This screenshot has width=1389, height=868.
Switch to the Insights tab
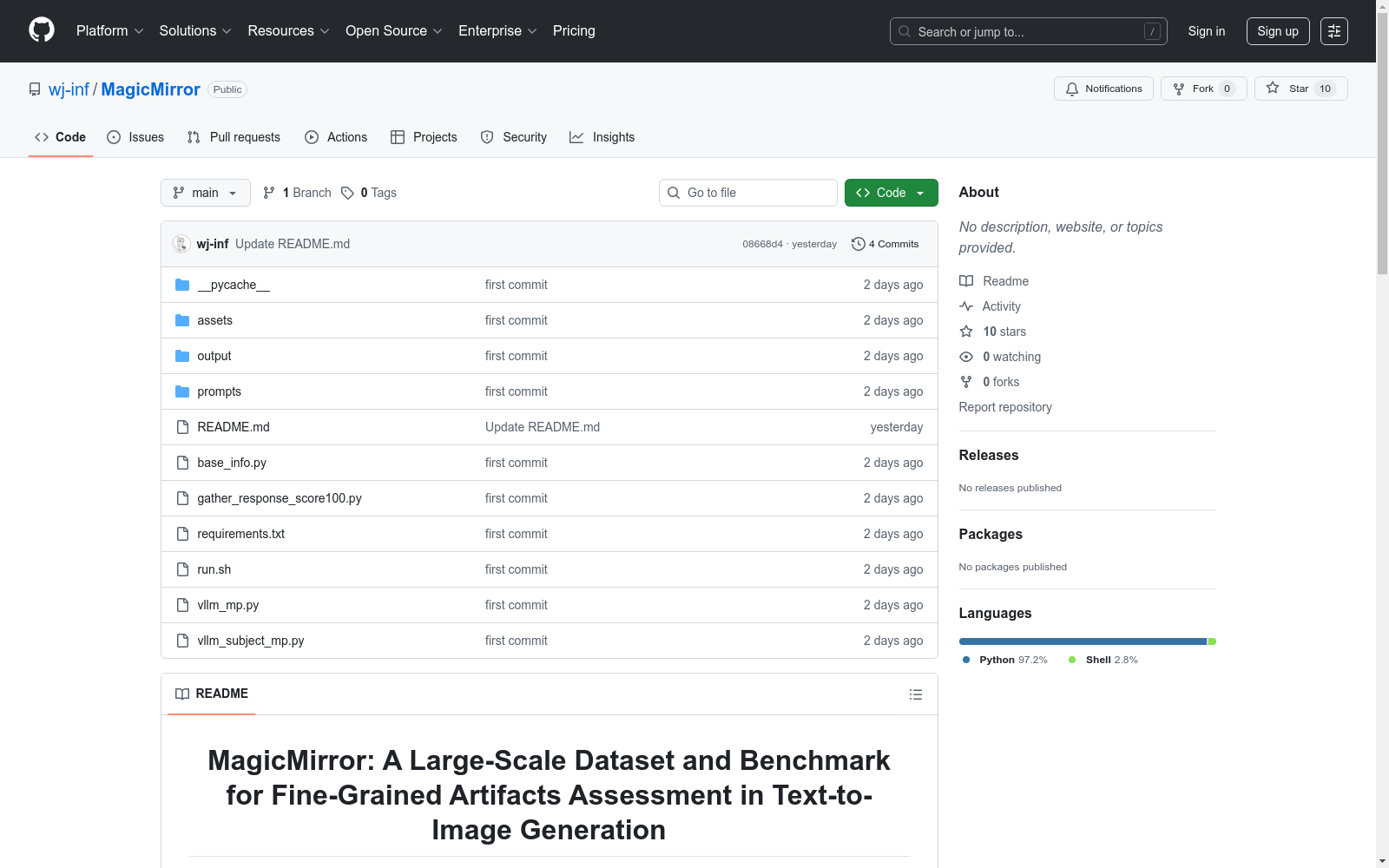[602, 137]
